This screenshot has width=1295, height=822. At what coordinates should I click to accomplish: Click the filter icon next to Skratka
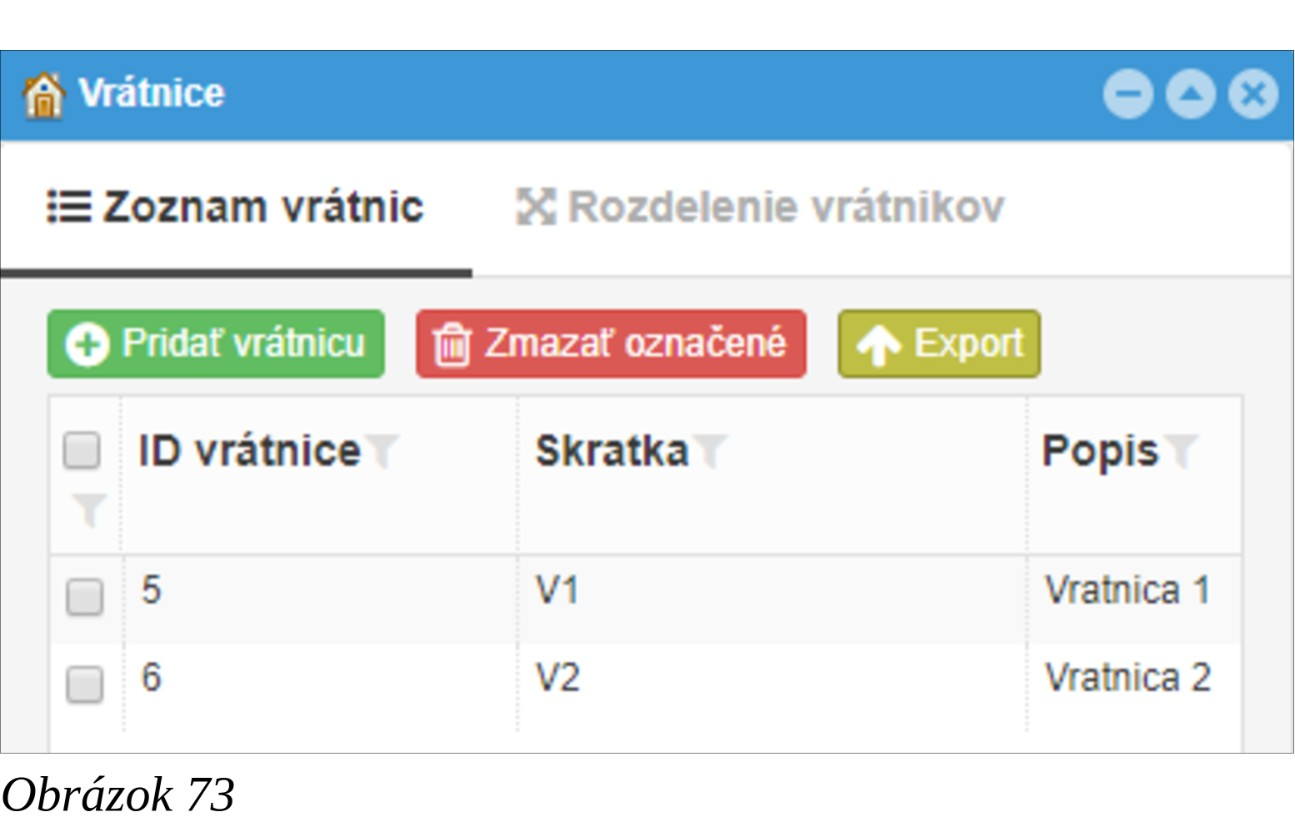coord(709,453)
